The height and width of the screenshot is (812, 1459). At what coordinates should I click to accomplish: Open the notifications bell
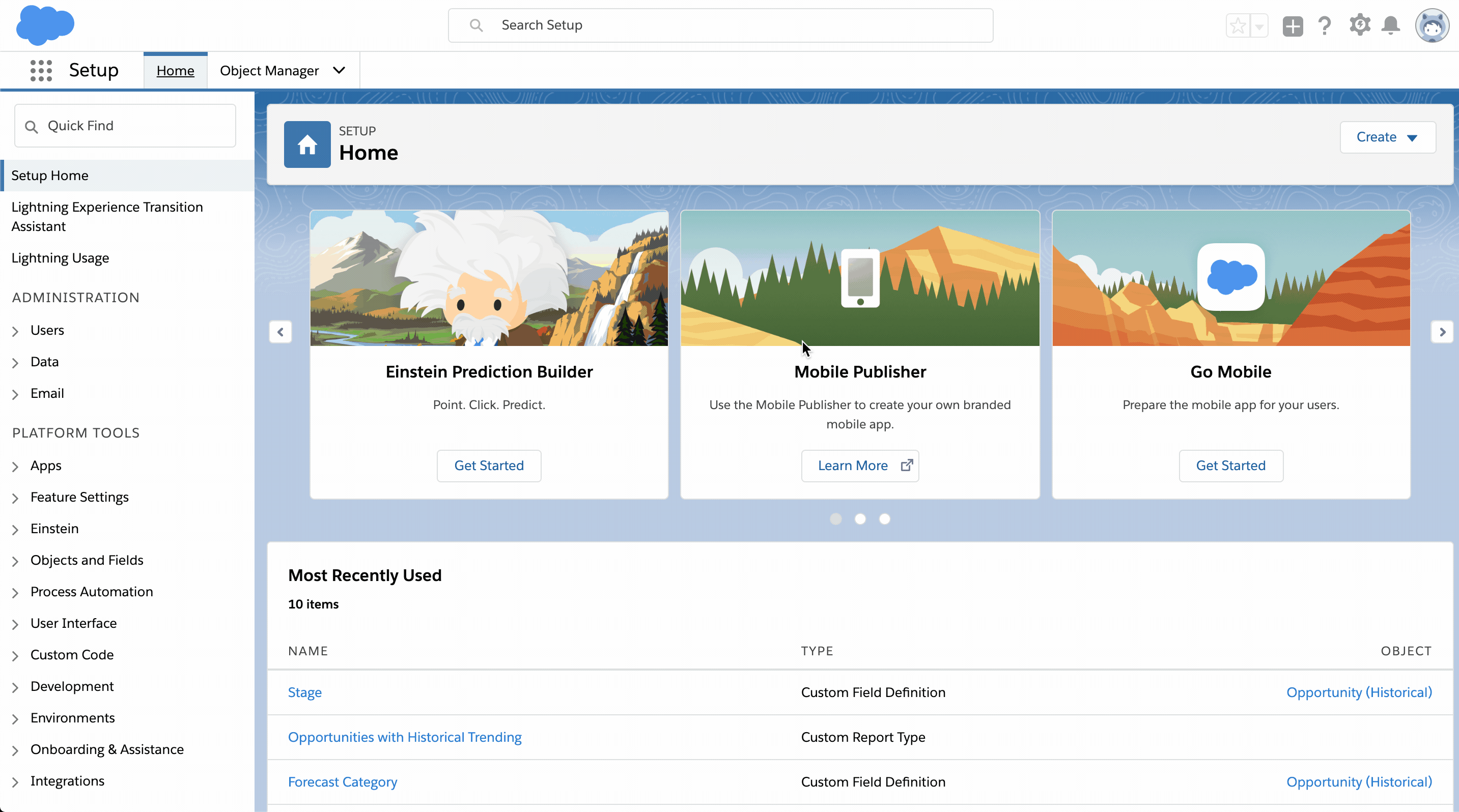tap(1391, 25)
